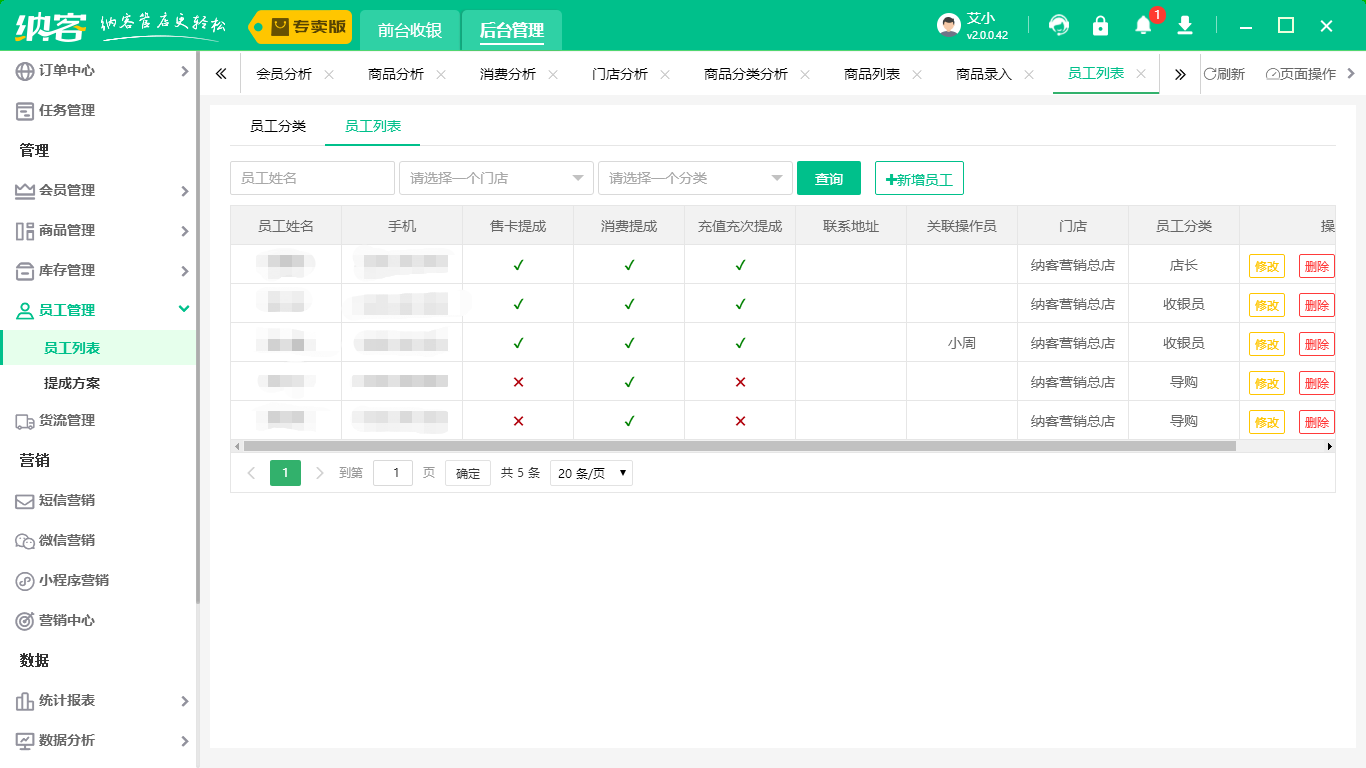Click the user avatar icon
The image size is (1366, 768).
949,26
